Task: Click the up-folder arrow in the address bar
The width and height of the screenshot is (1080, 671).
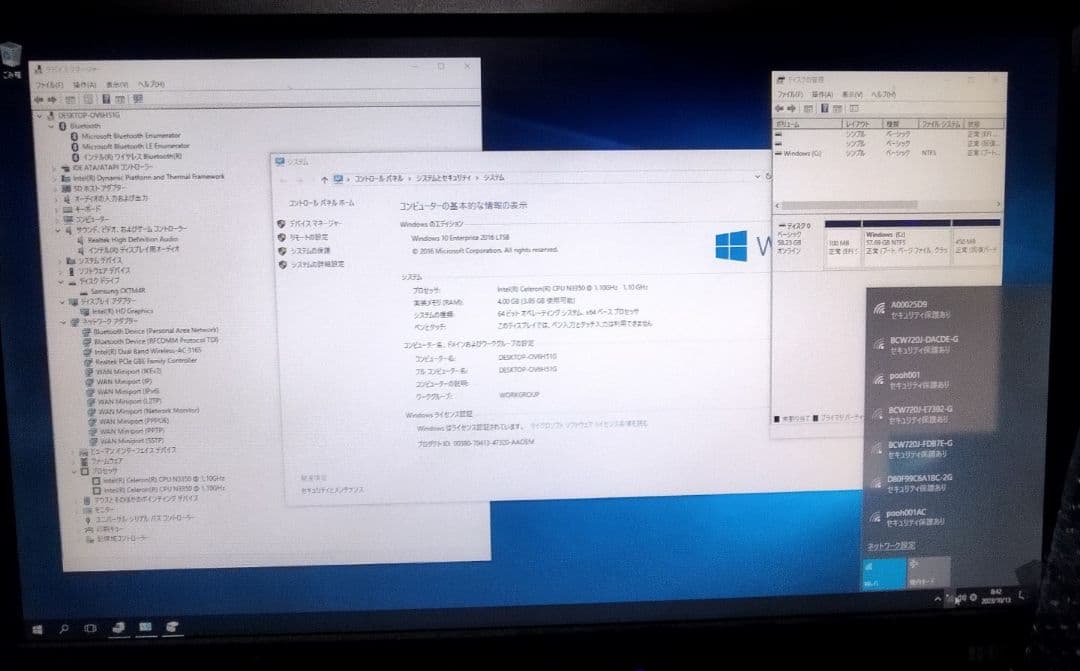Action: pos(322,177)
